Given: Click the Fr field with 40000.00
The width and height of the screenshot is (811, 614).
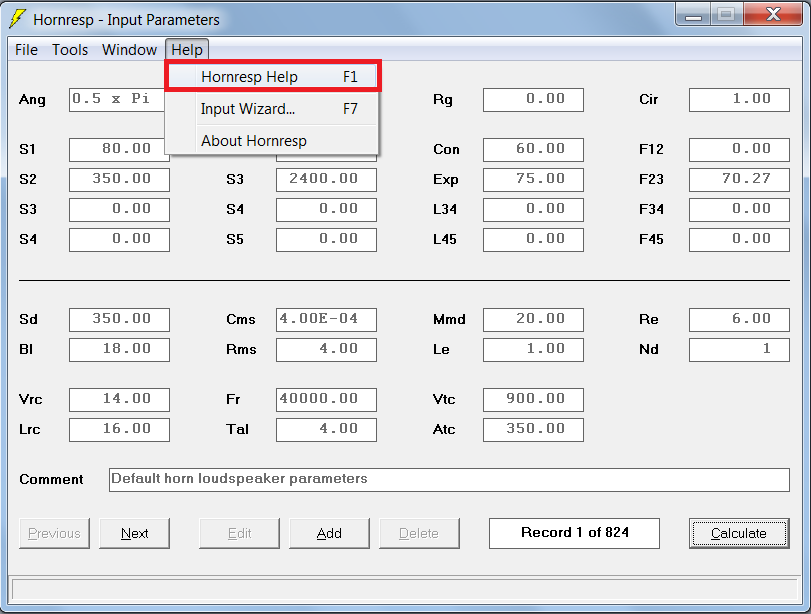Looking at the screenshot, I should point(326,400).
